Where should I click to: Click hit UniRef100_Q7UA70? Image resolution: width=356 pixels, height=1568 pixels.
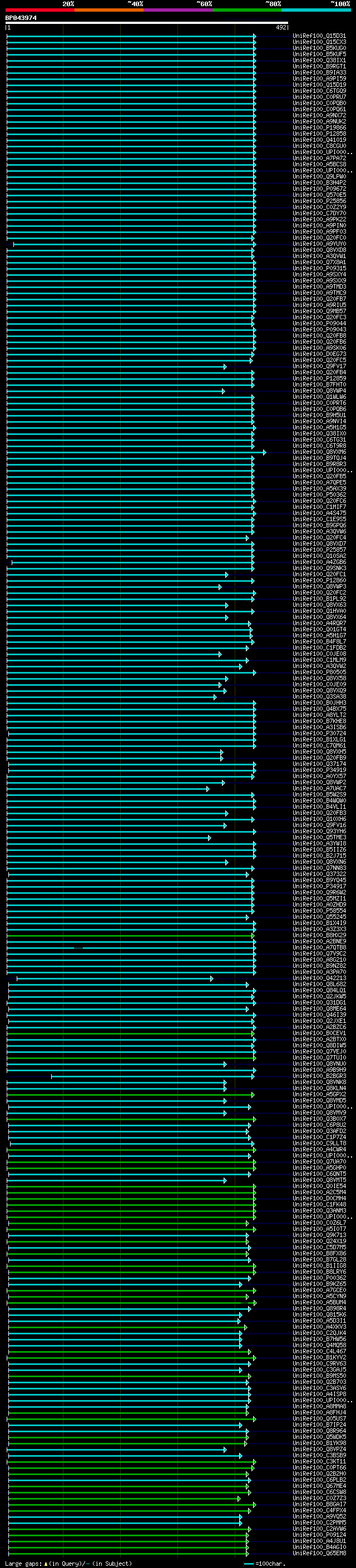pyautogui.click(x=319, y=1162)
